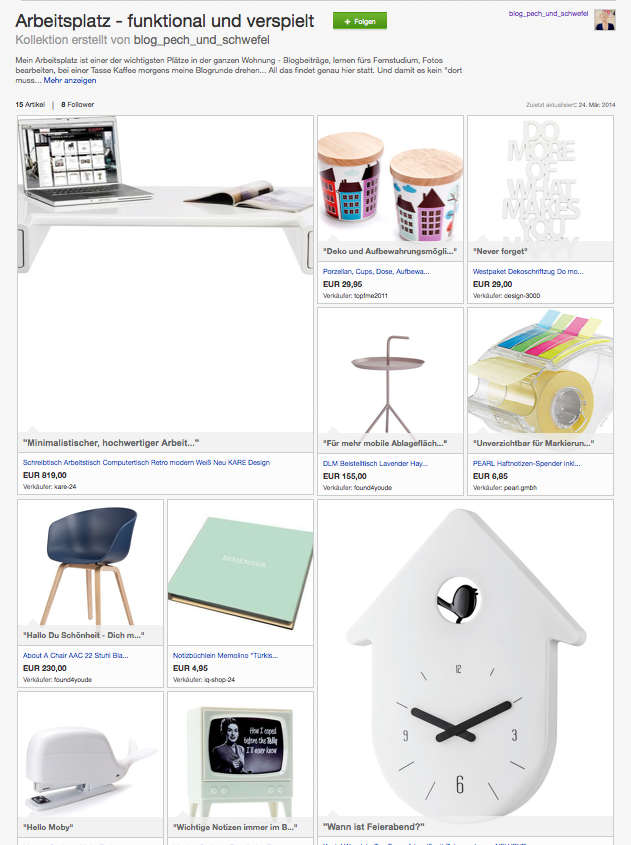Viewport: 631px width, 845px height.
Task: Select the lavender DLM side table image
Action: point(390,371)
